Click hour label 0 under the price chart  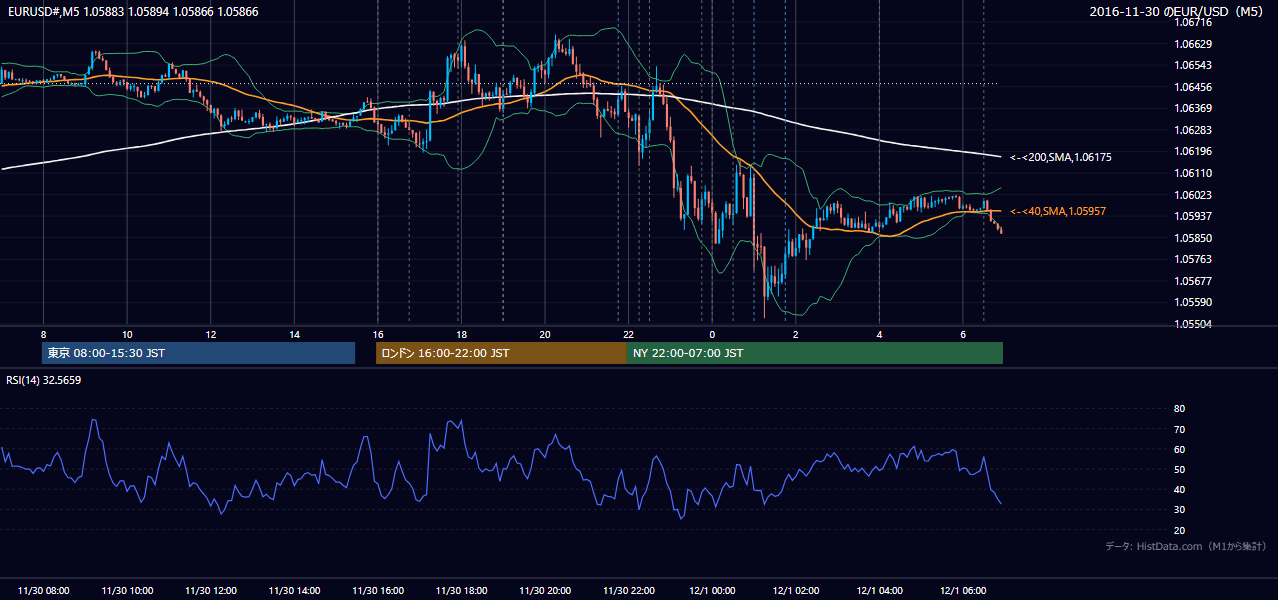click(x=712, y=334)
